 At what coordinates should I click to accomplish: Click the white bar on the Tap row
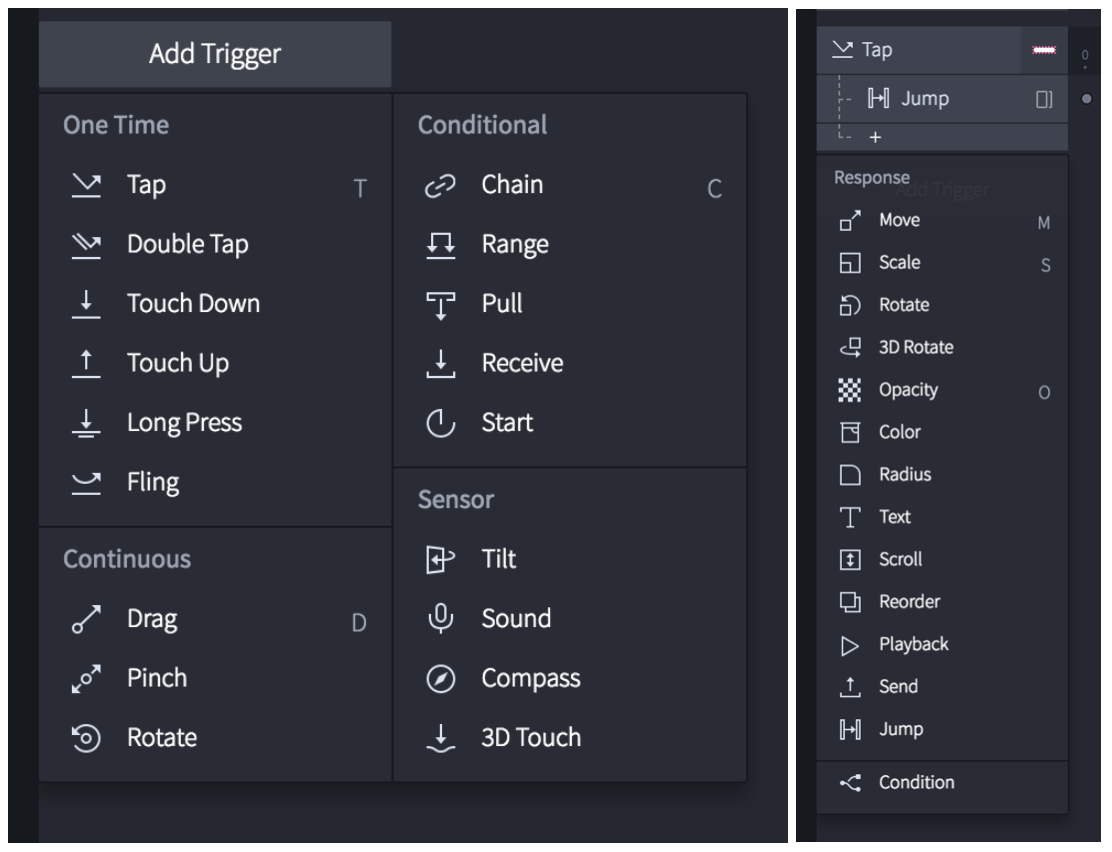pyautogui.click(x=1045, y=49)
